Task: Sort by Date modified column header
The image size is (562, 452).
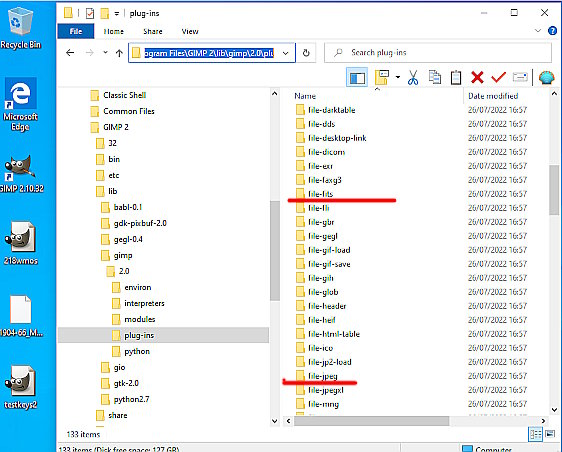Action: (493, 96)
